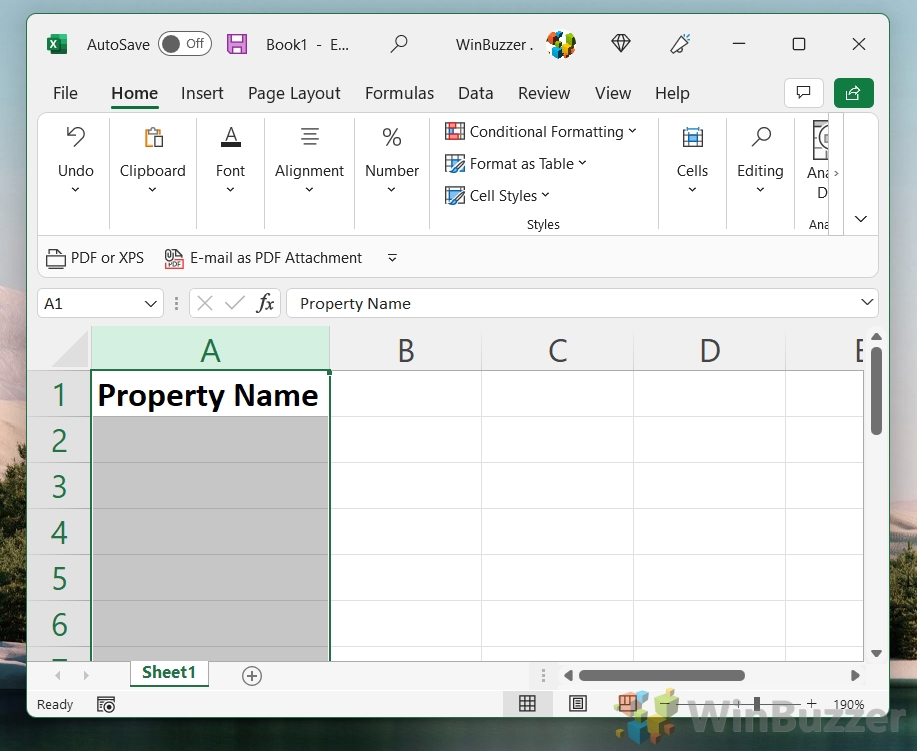Open the title bar search magnifier
Viewport: 917px width, 751px height.
(x=399, y=44)
